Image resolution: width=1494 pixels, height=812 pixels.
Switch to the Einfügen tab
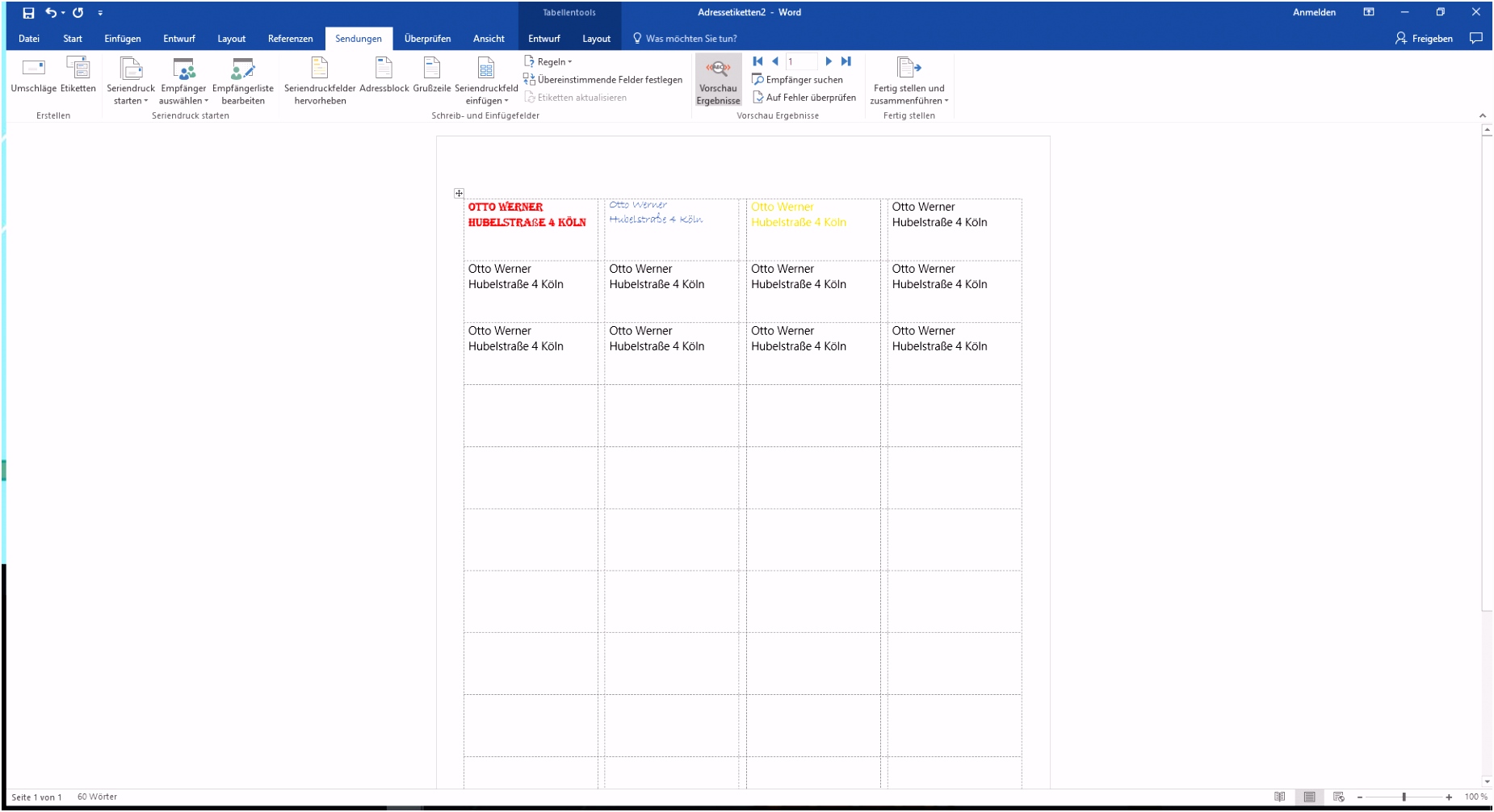(123, 39)
